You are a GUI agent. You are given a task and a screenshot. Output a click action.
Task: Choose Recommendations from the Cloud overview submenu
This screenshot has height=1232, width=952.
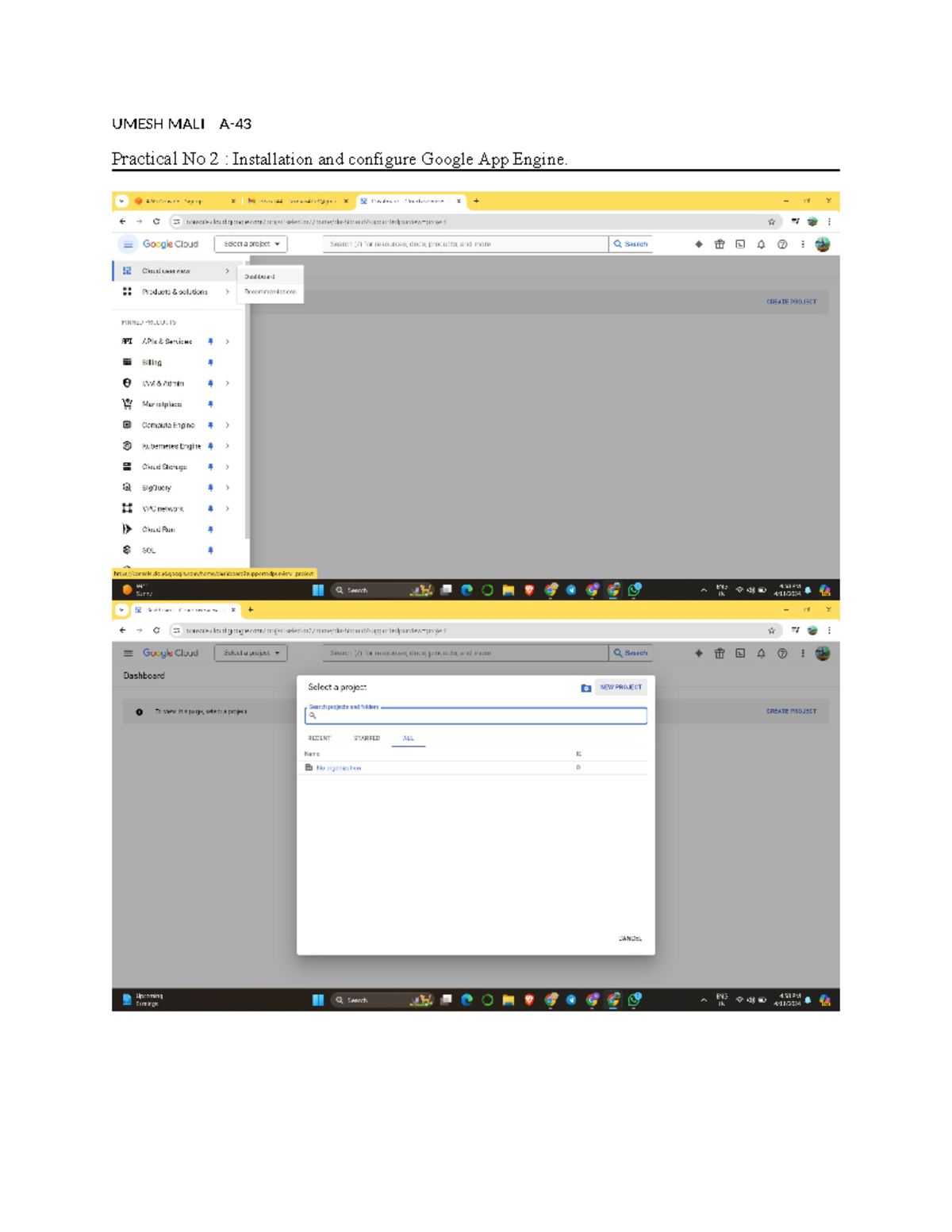click(x=270, y=292)
